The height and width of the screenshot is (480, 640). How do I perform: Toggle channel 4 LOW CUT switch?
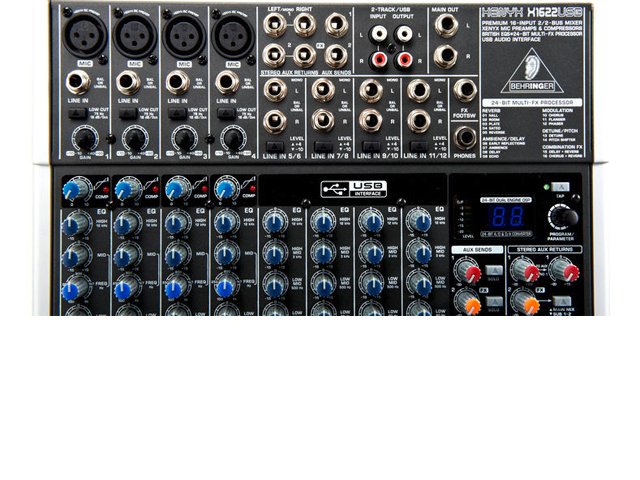point(226,113)
